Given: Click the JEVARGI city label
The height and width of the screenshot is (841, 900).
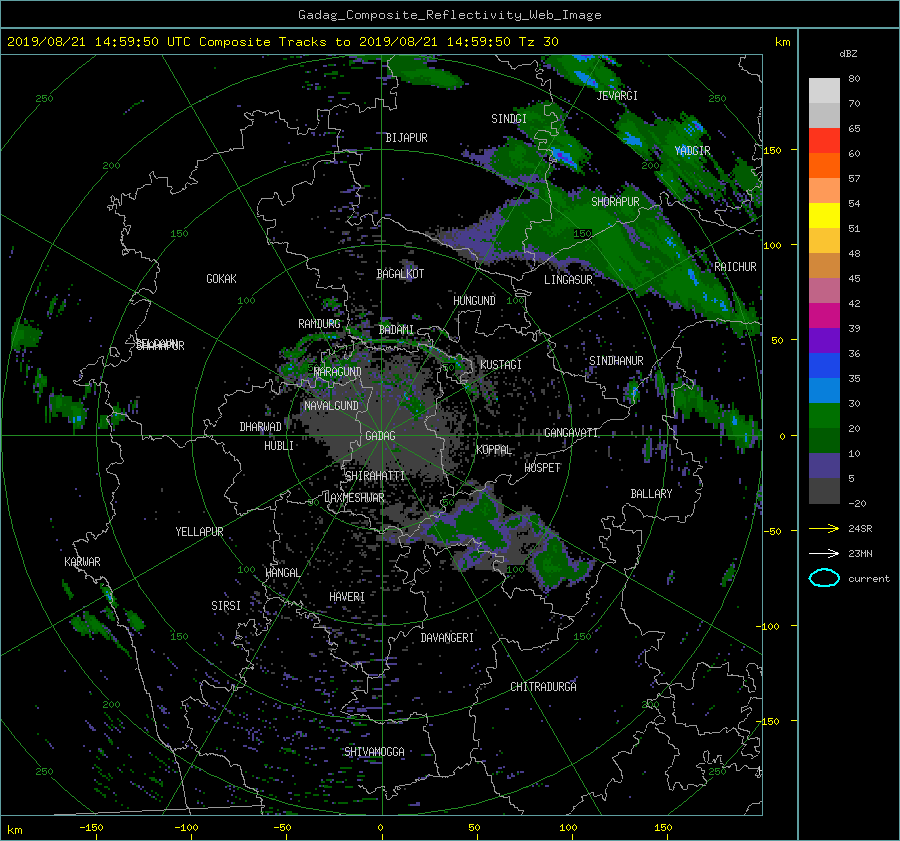Looking at the screenshot, I should tap(617, 96).
